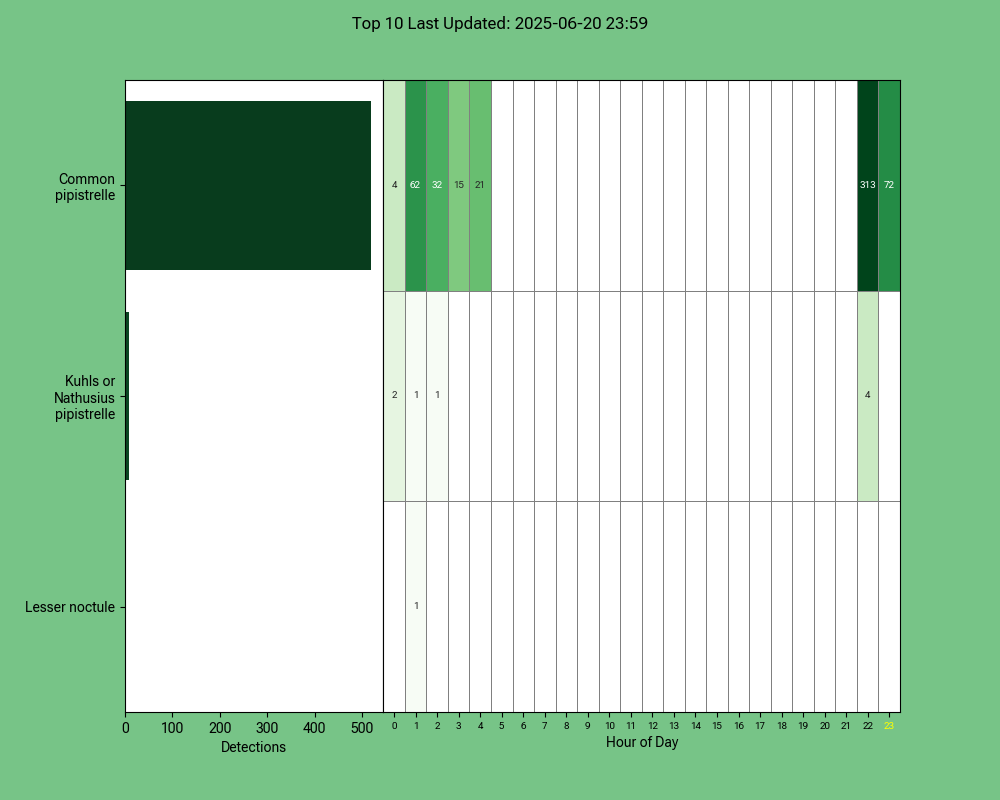Click hour 22 on the Hour of Day axis
This screenshot has height=800, width=1000.
click(x=867, y=726)
